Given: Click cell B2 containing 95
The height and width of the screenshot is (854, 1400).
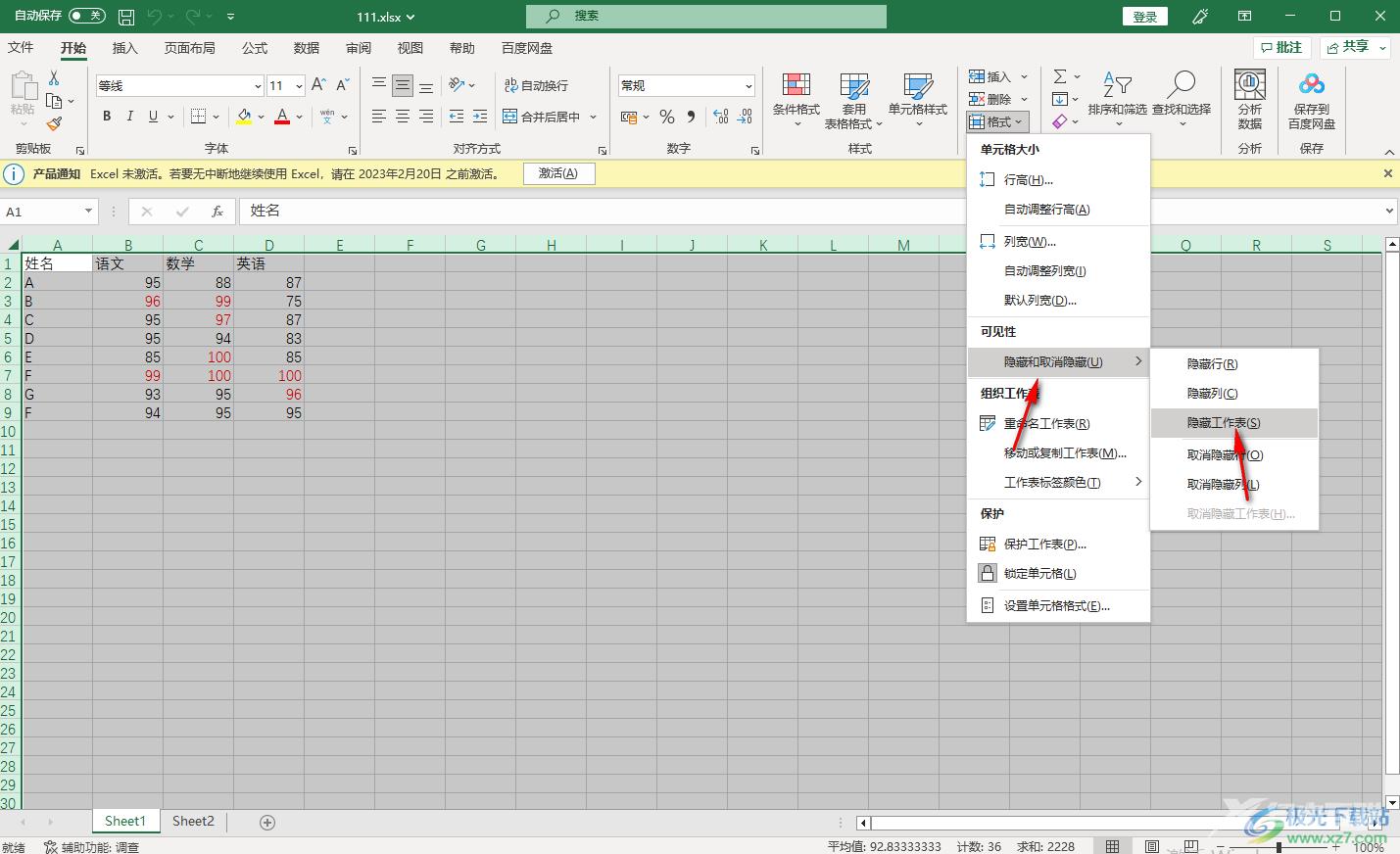Looking at the screenshot, I should tap(128, 283).
